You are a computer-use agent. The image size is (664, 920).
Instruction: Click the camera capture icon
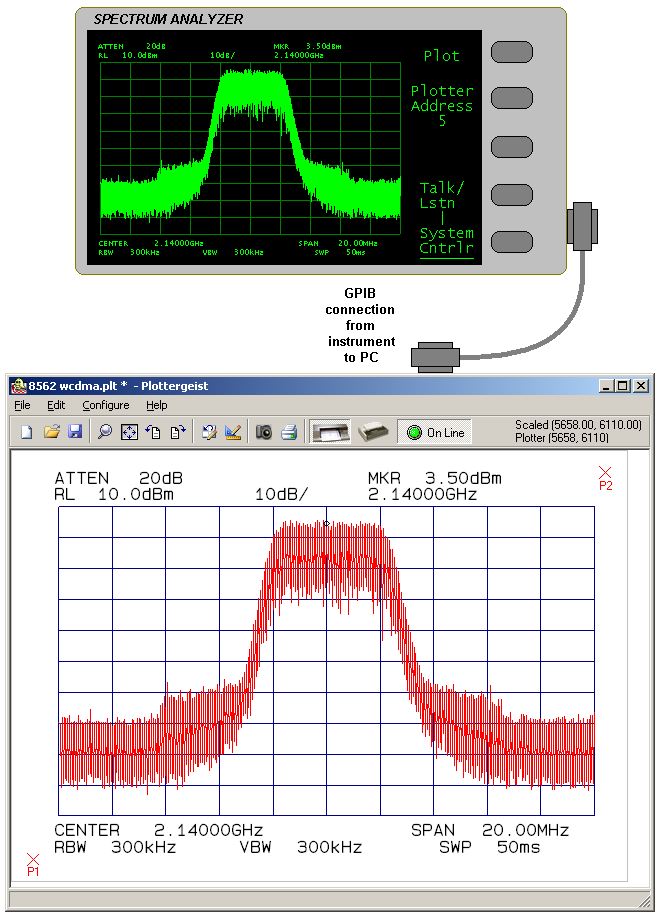tap(264, 432)
